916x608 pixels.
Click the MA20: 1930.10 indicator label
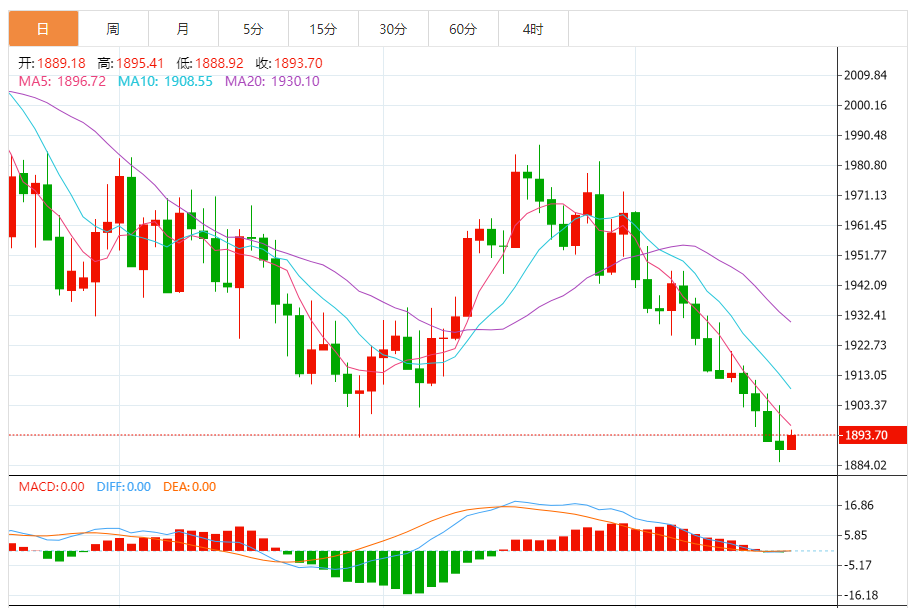272,81
